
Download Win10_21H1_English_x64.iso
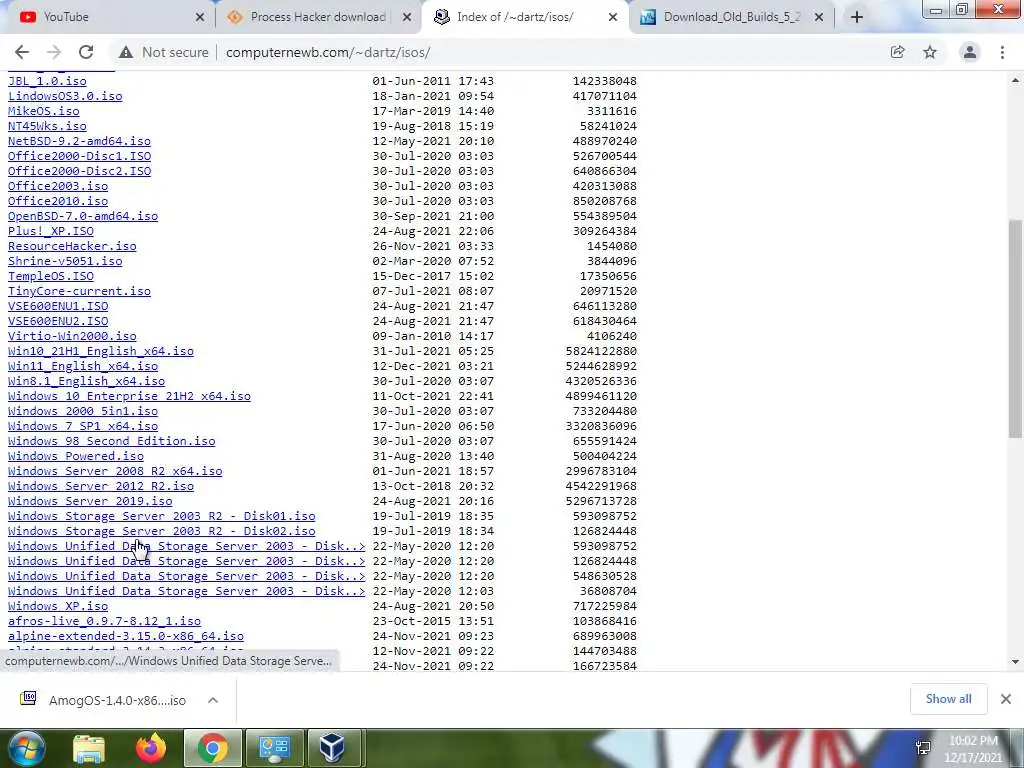click(101, 351)
